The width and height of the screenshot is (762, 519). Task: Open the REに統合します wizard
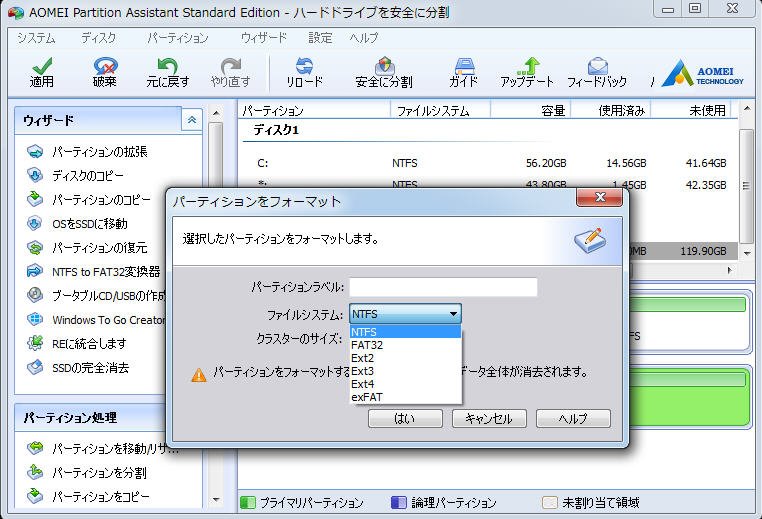pyautogui.click(x=77, y=343)
